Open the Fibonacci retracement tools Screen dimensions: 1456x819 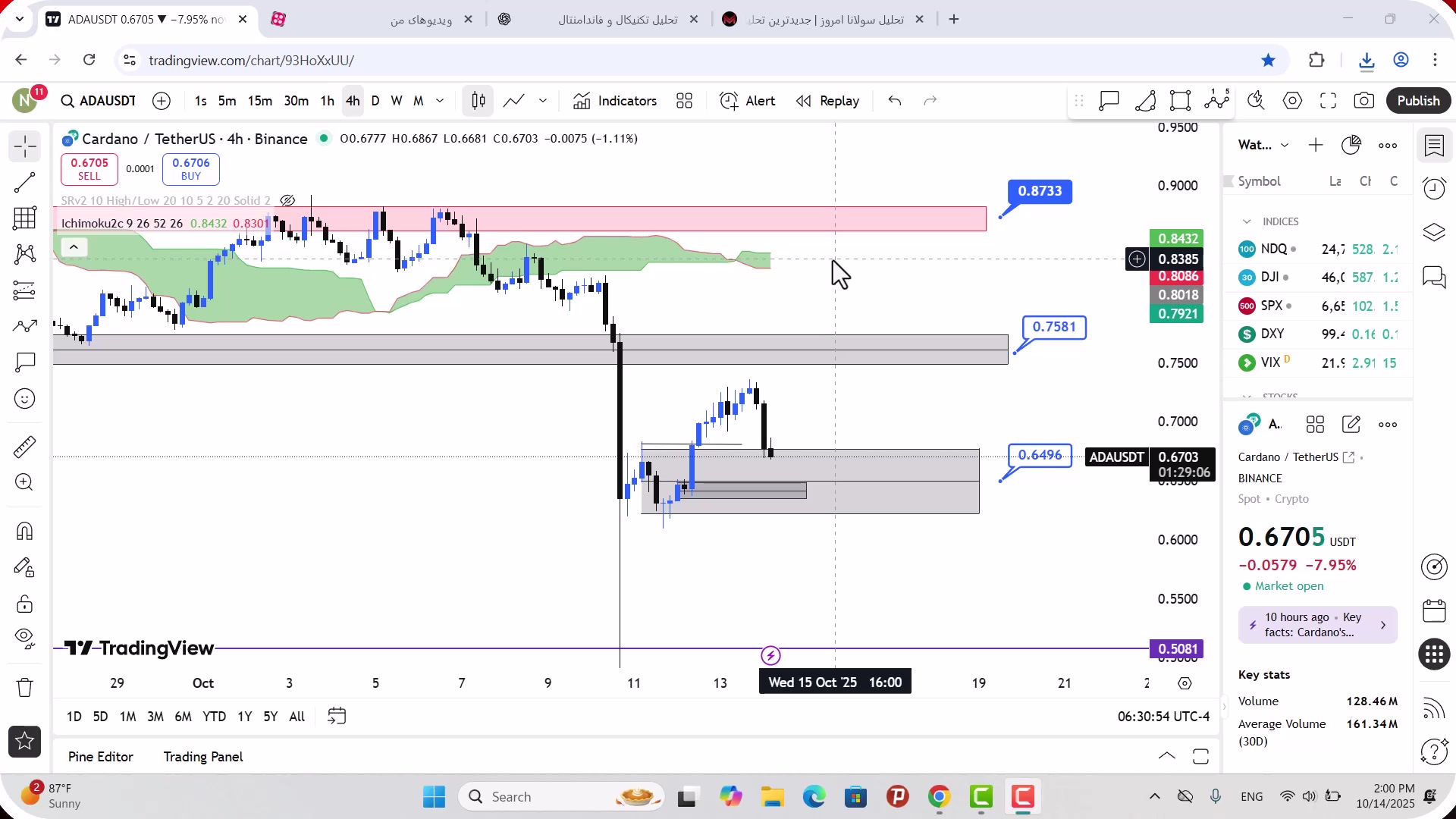click(25, 218)
